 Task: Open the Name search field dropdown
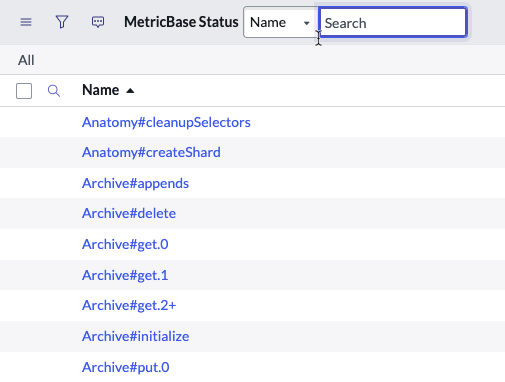[281, 22]
